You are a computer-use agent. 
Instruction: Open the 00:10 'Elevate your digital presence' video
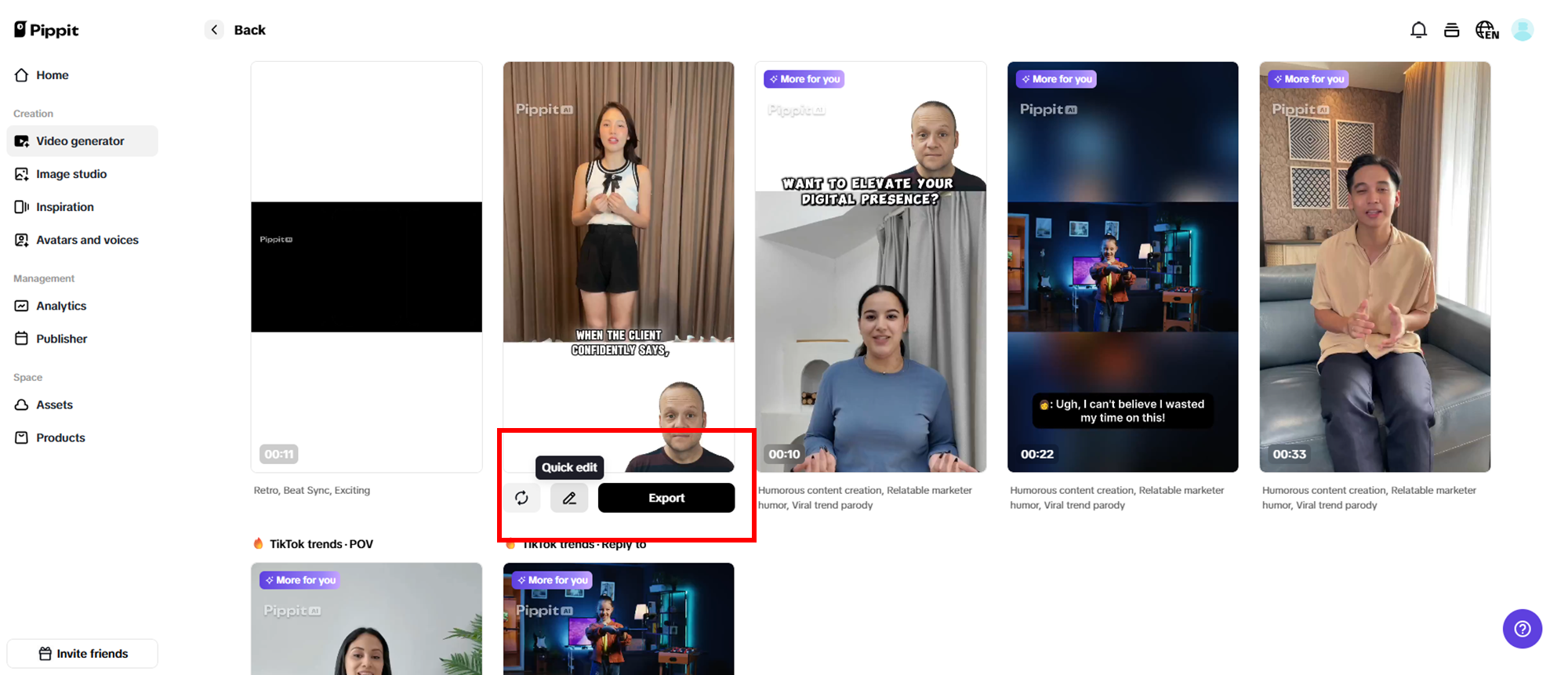(x=870, y=267)
